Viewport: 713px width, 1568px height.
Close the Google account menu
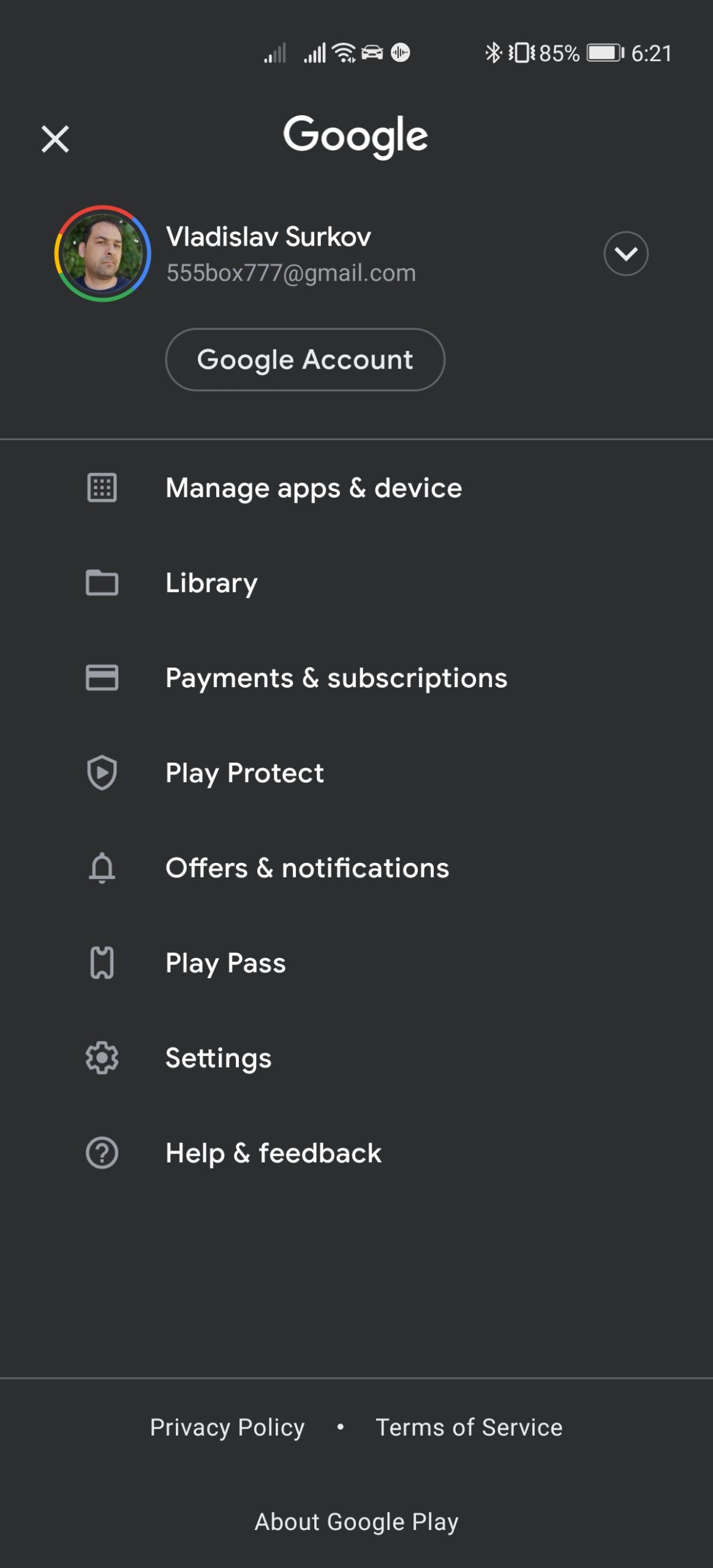point(55,139)
